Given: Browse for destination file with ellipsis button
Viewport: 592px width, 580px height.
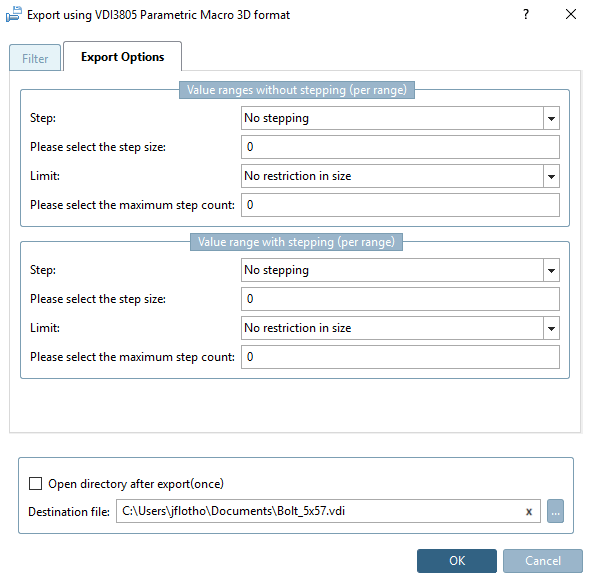Looking at the screenshot, I should (x=555, y=511).
